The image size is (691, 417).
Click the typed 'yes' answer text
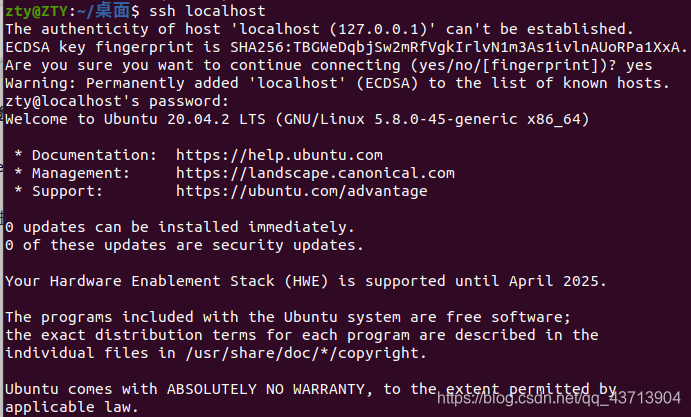pyautogui.click(x=639, y=65)
